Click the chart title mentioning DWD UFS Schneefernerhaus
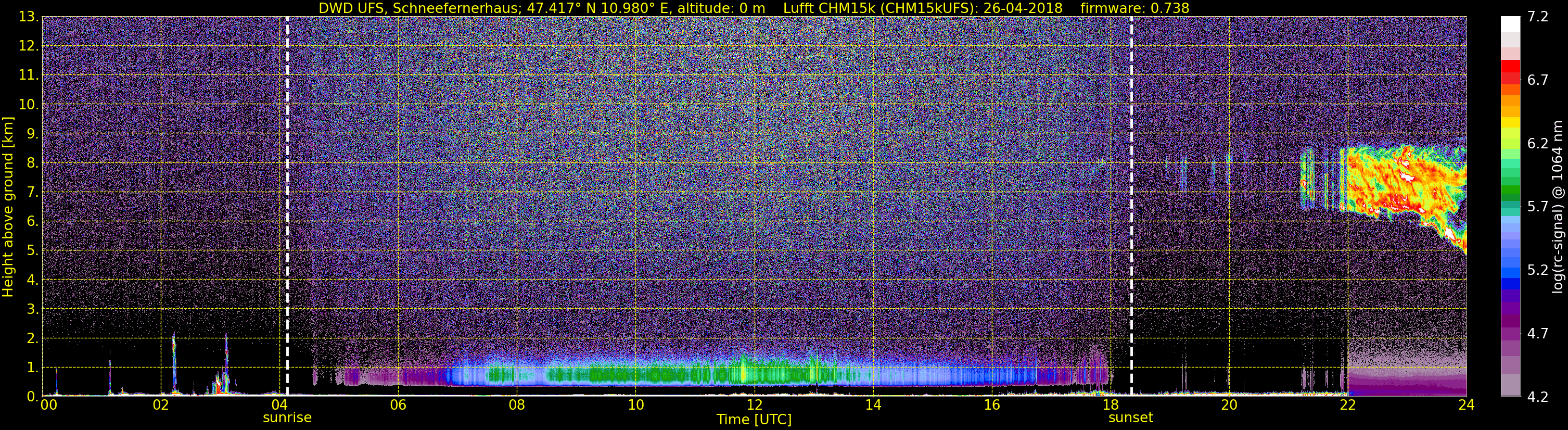1568x430 pixels. [x=754, y=8]
